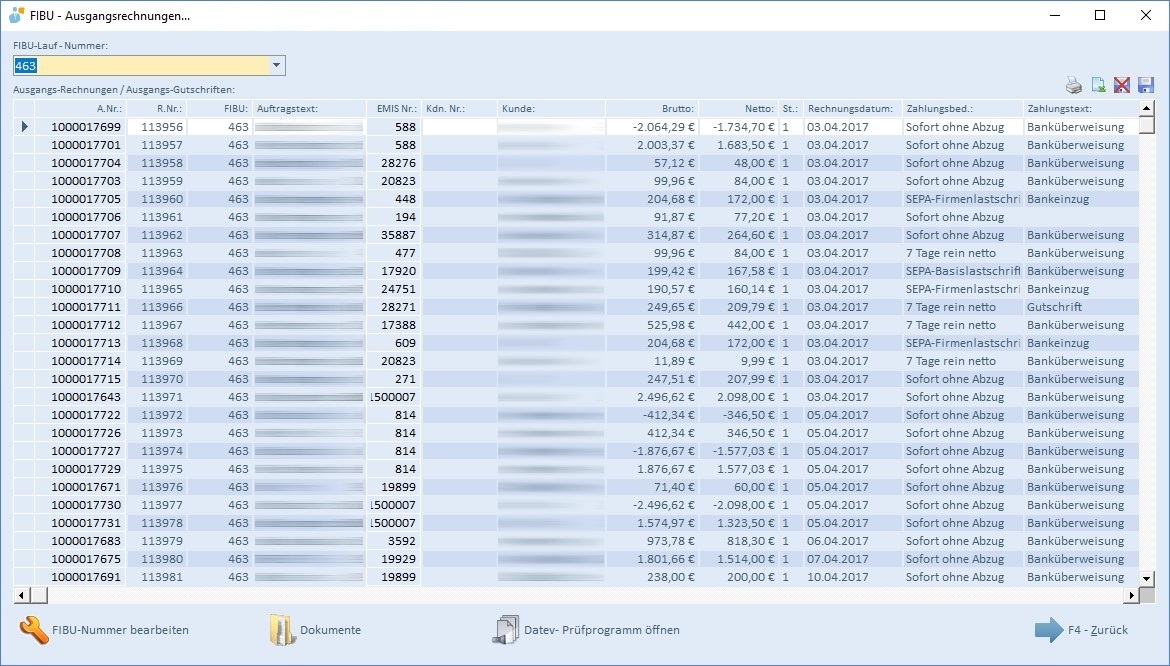Click Netto cell 167,58 €

point(739,271)
